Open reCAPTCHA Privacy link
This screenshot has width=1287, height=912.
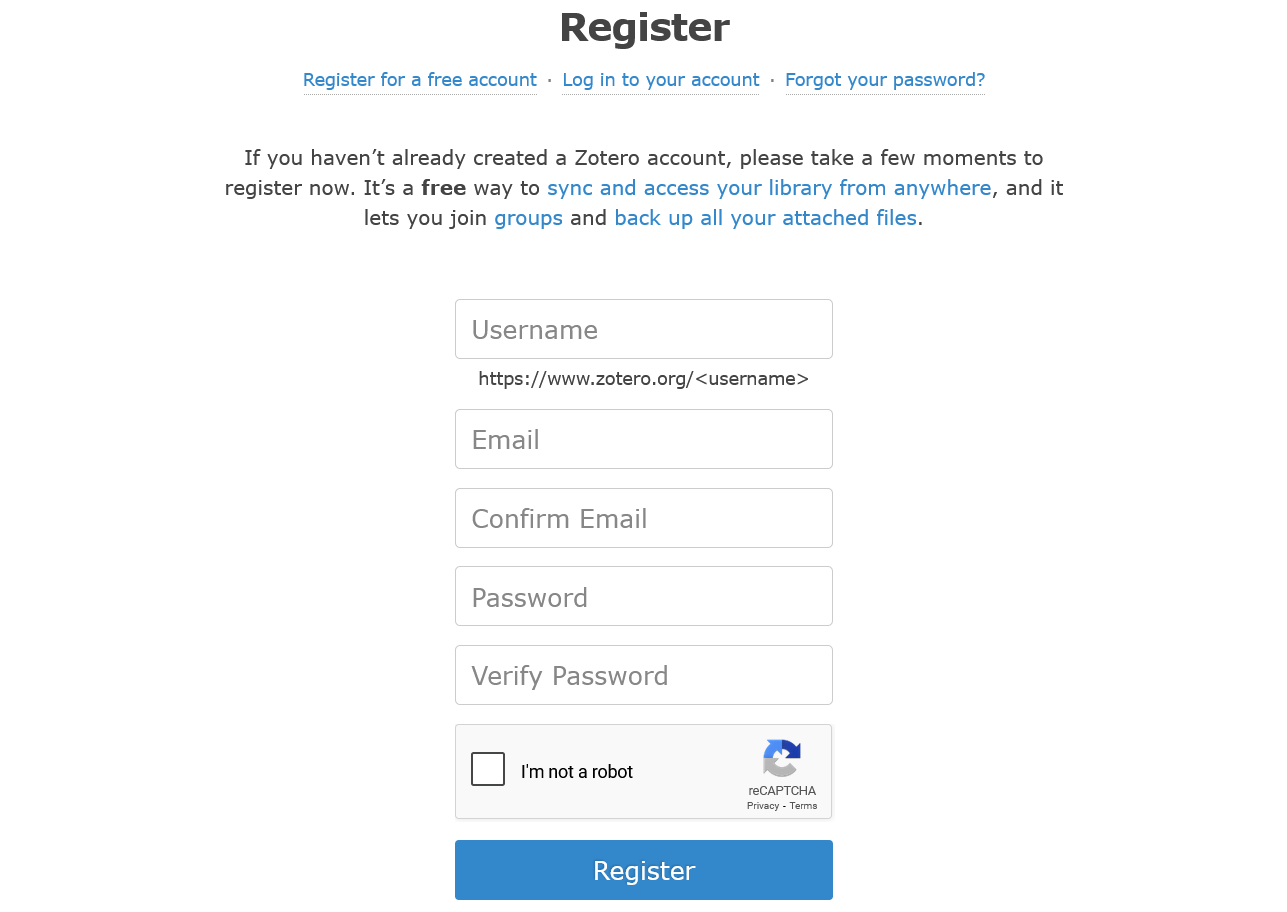(762, 806)
